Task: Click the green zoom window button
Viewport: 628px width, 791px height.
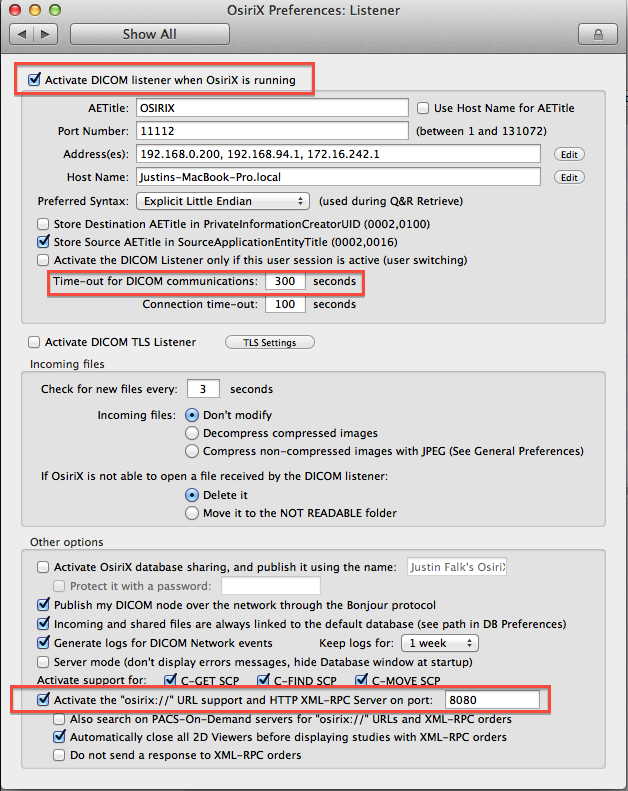Action: point(55,10)
